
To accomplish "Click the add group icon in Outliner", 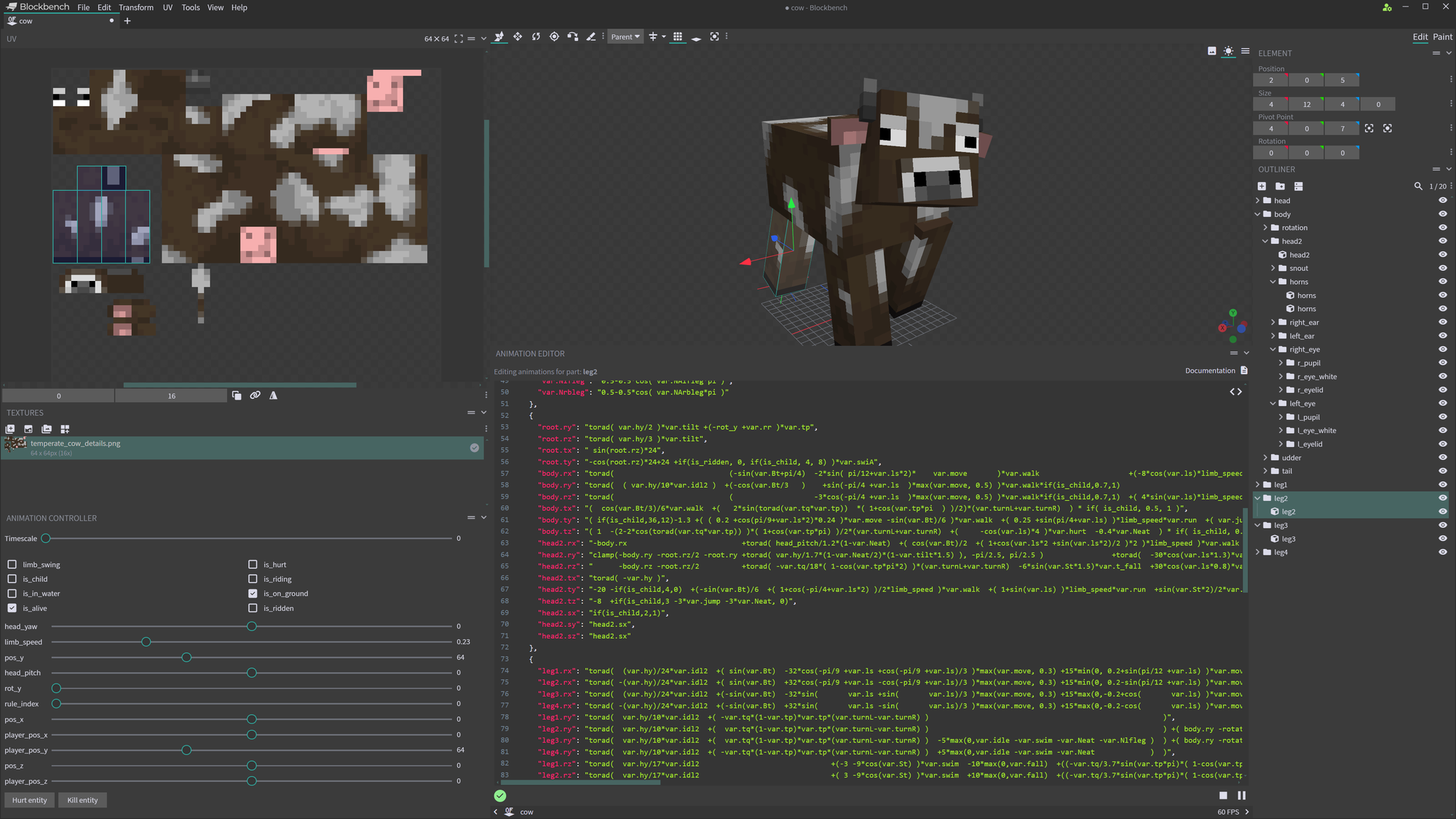I will (x=1280, y=186).
